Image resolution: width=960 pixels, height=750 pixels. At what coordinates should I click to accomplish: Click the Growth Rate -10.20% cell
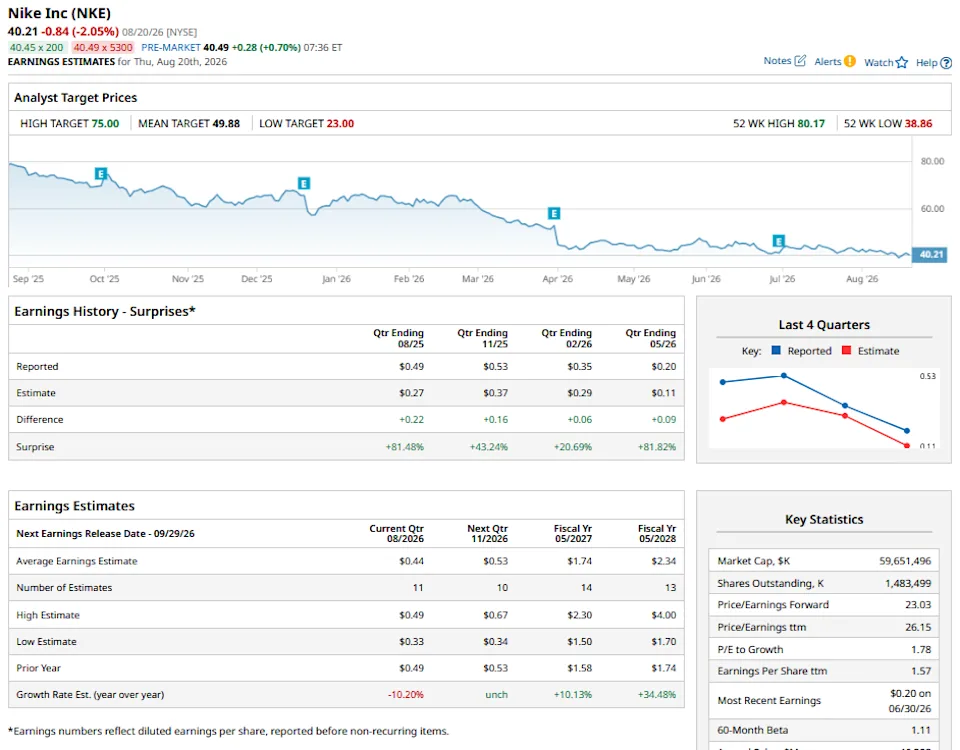tap(405, 694)
